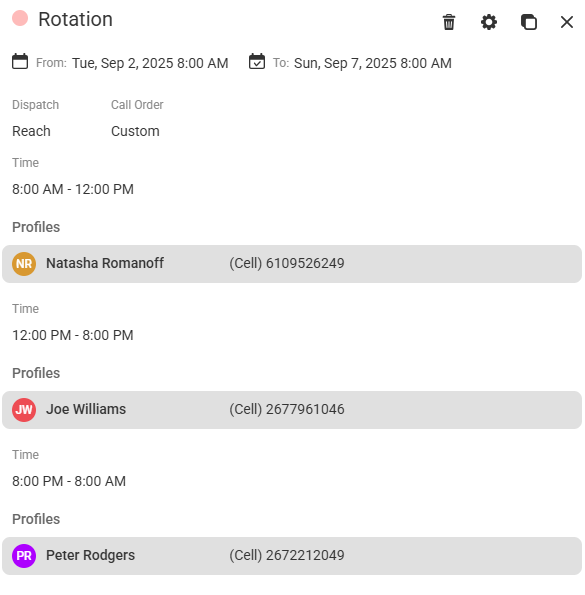Open Rotation settings gear icon
This screenshot has width=585, height=595.
point(489,22)
